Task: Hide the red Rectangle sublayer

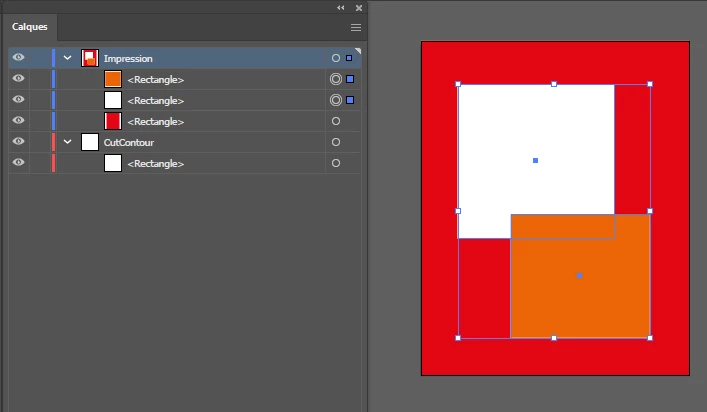Action: pos(18,120)
